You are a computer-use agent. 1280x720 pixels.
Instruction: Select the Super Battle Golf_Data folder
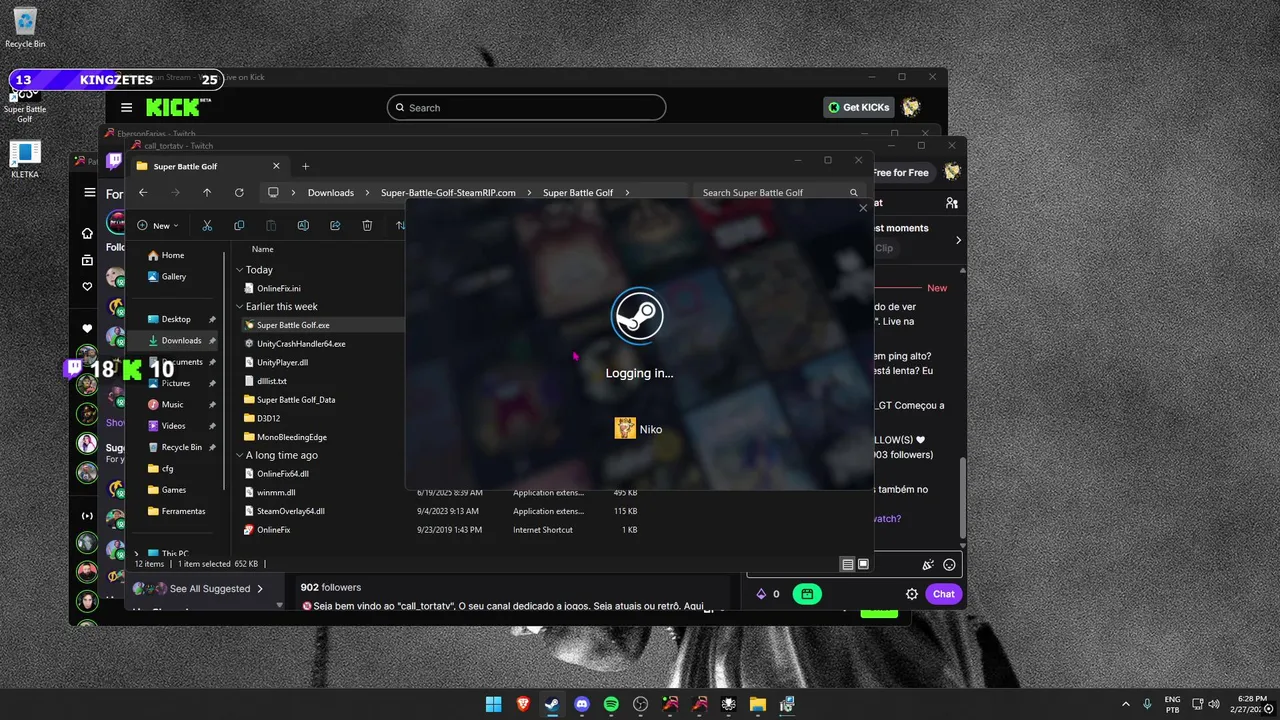[296, 400]
